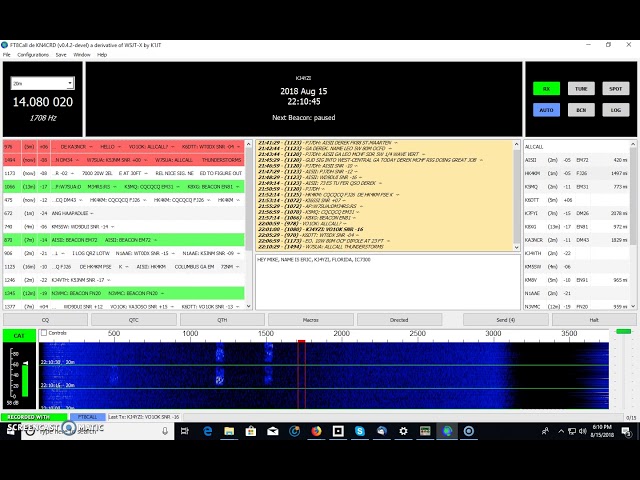Launch Firefox from the taskbar
This screenshot has width=640, height=480.
(x=316, y=431)
